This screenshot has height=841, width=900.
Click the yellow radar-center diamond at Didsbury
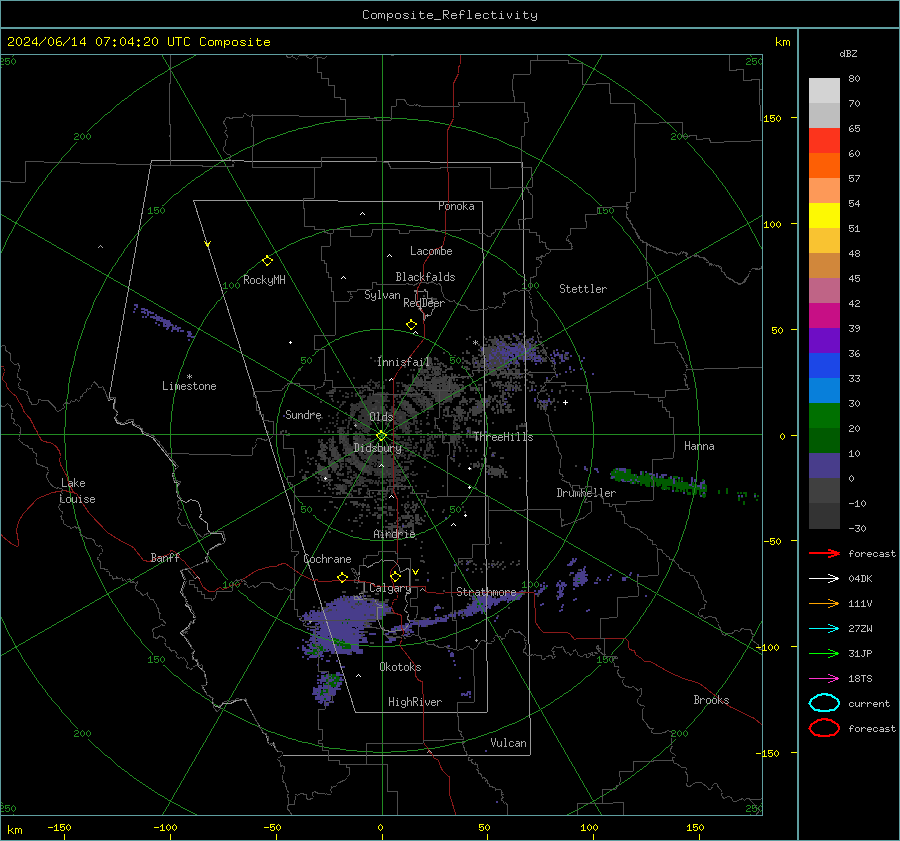[x=382, y=436]
